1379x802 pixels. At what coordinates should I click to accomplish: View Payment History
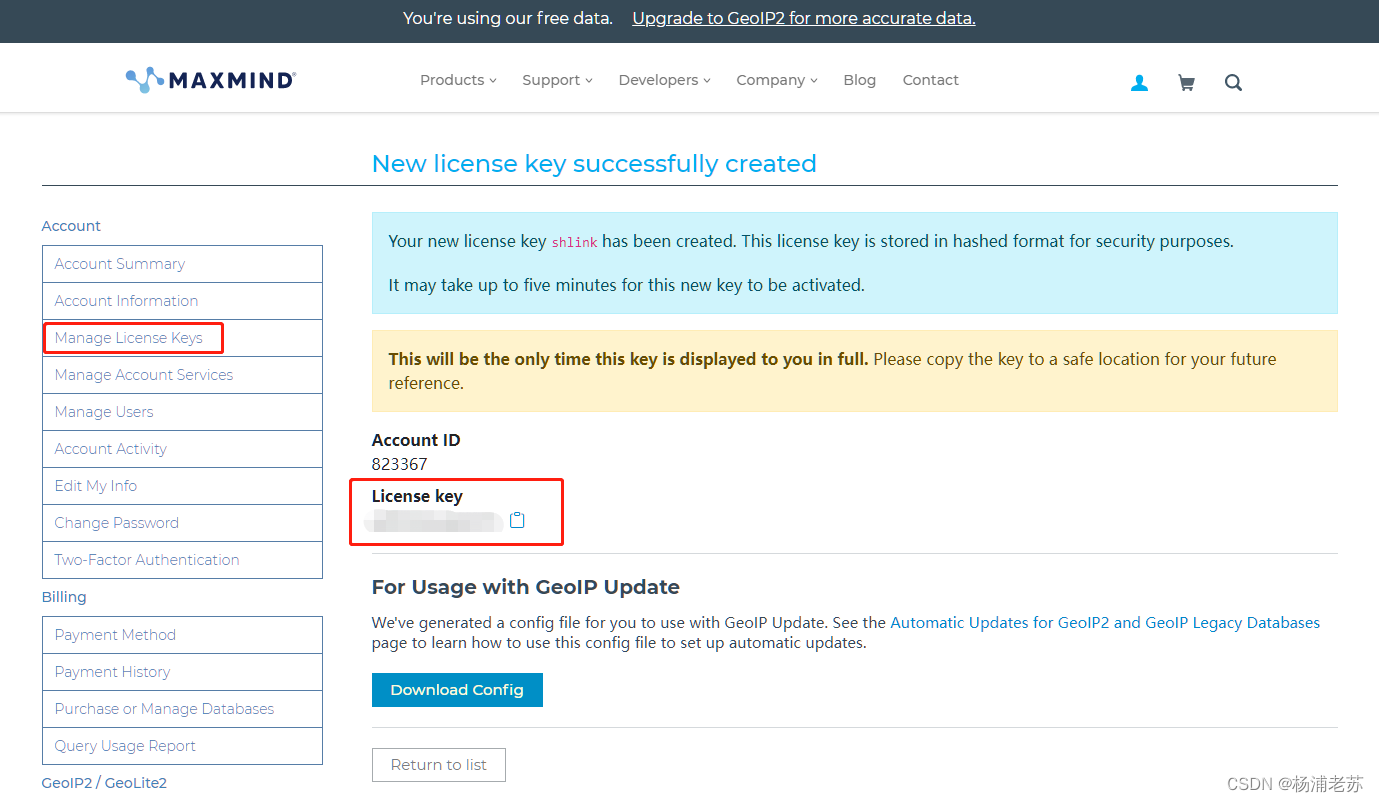(x=182, y=672)
